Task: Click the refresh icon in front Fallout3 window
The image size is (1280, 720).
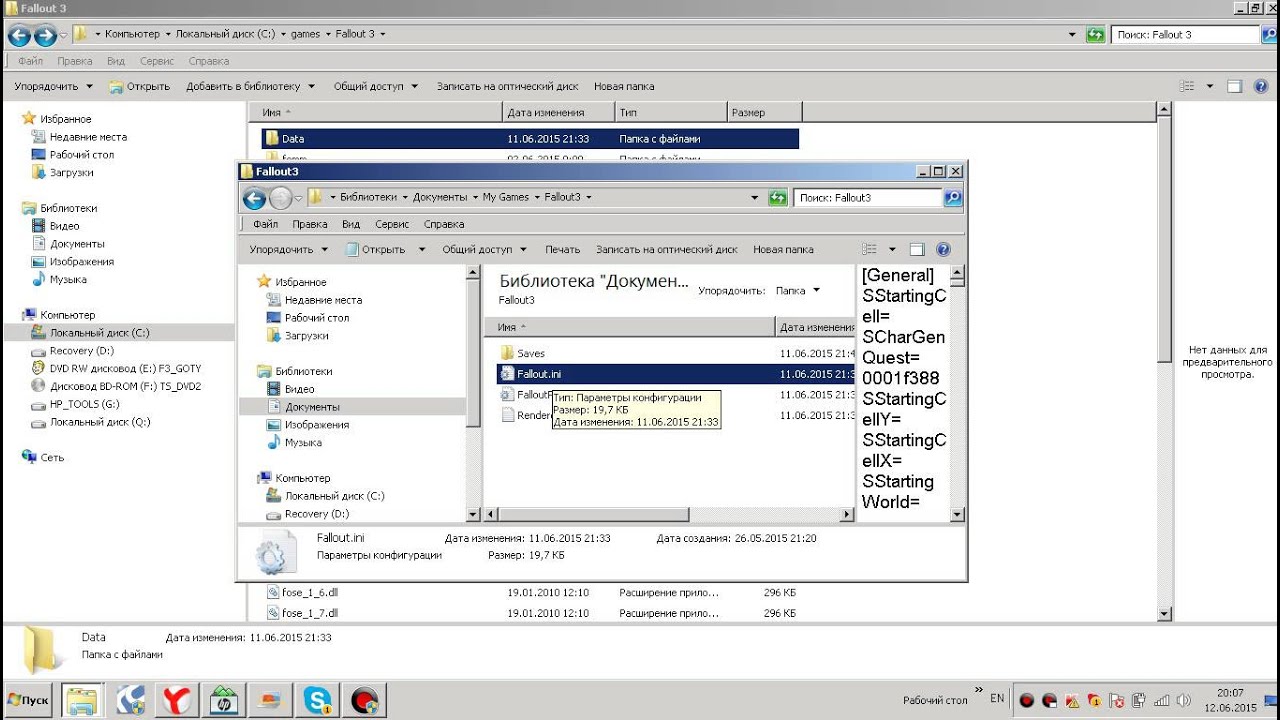Action: 777,198
